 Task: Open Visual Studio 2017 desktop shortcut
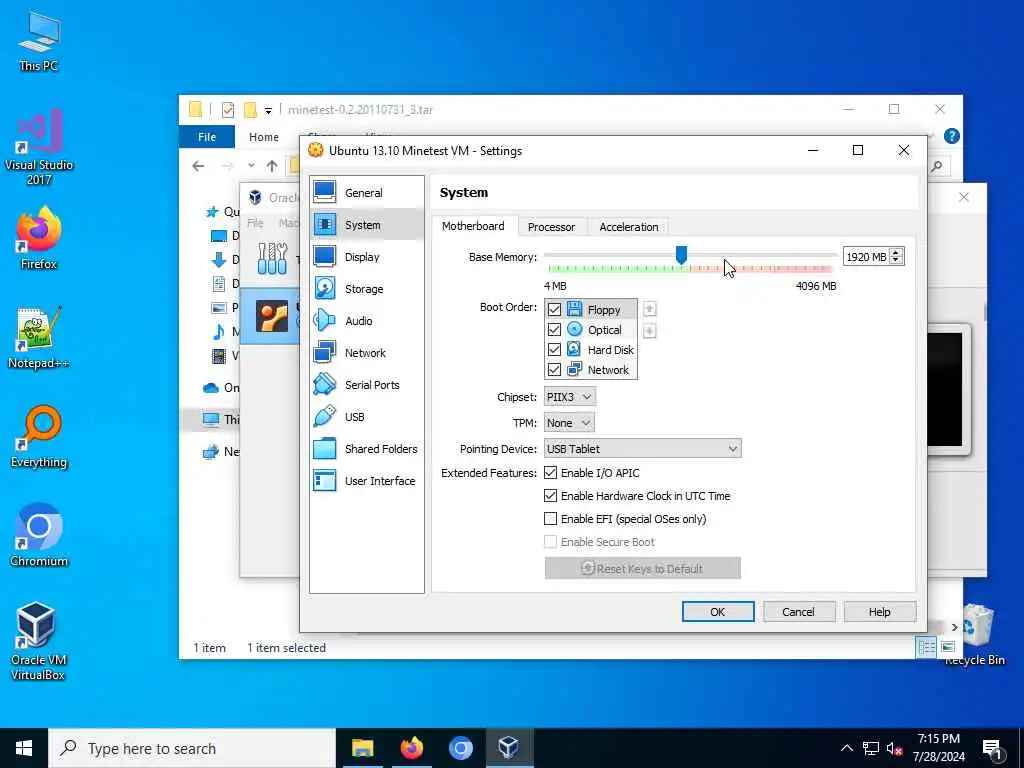coord(39,147)
